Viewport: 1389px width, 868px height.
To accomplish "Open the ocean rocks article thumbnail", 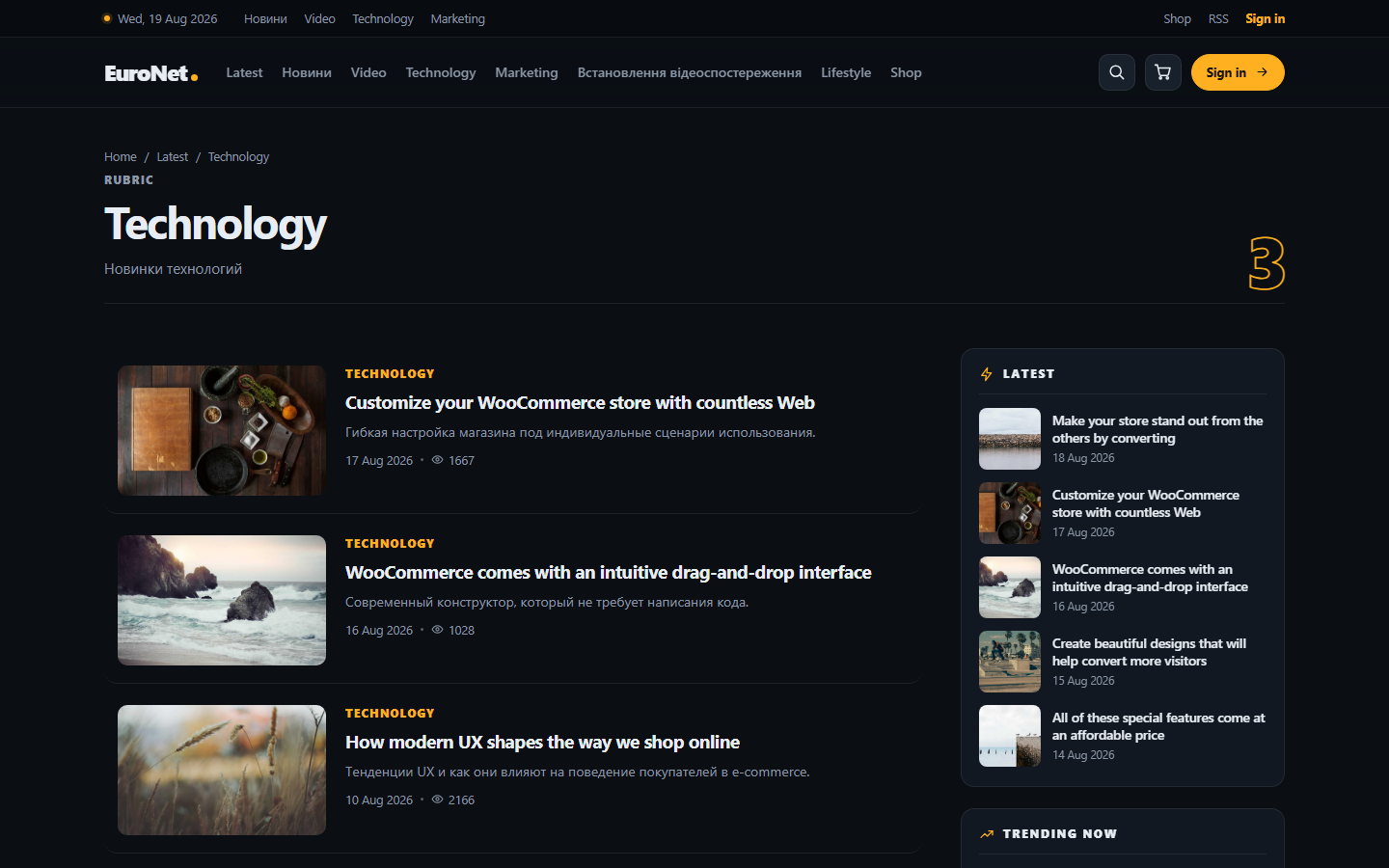I will (x=222, y=600).
